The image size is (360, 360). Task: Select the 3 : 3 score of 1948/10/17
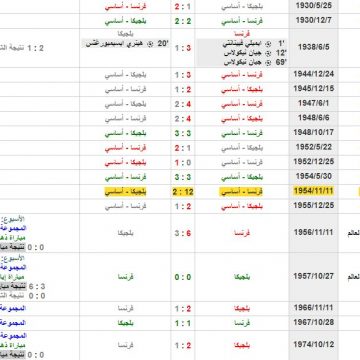click(183, 133)
